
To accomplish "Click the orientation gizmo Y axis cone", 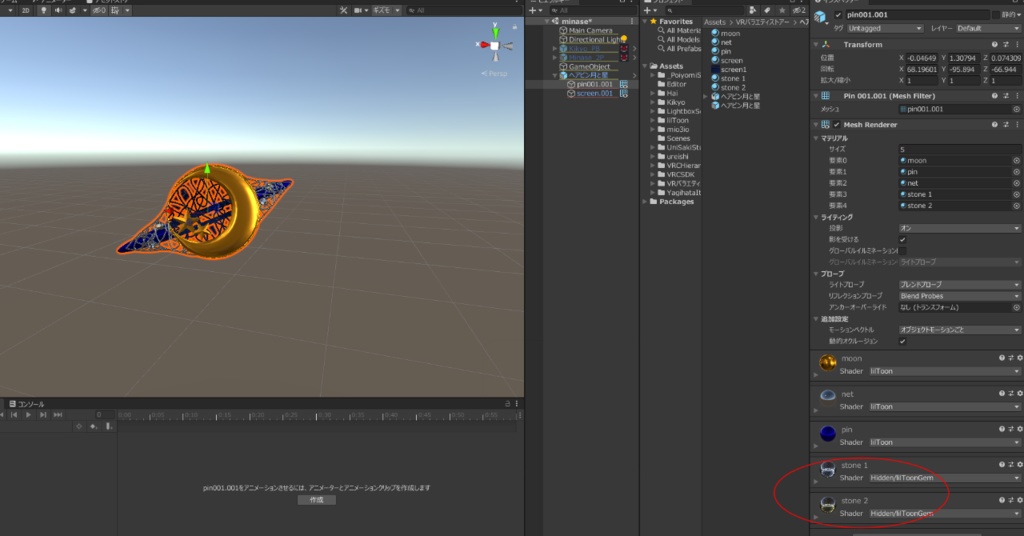I will tap(496, 31).
